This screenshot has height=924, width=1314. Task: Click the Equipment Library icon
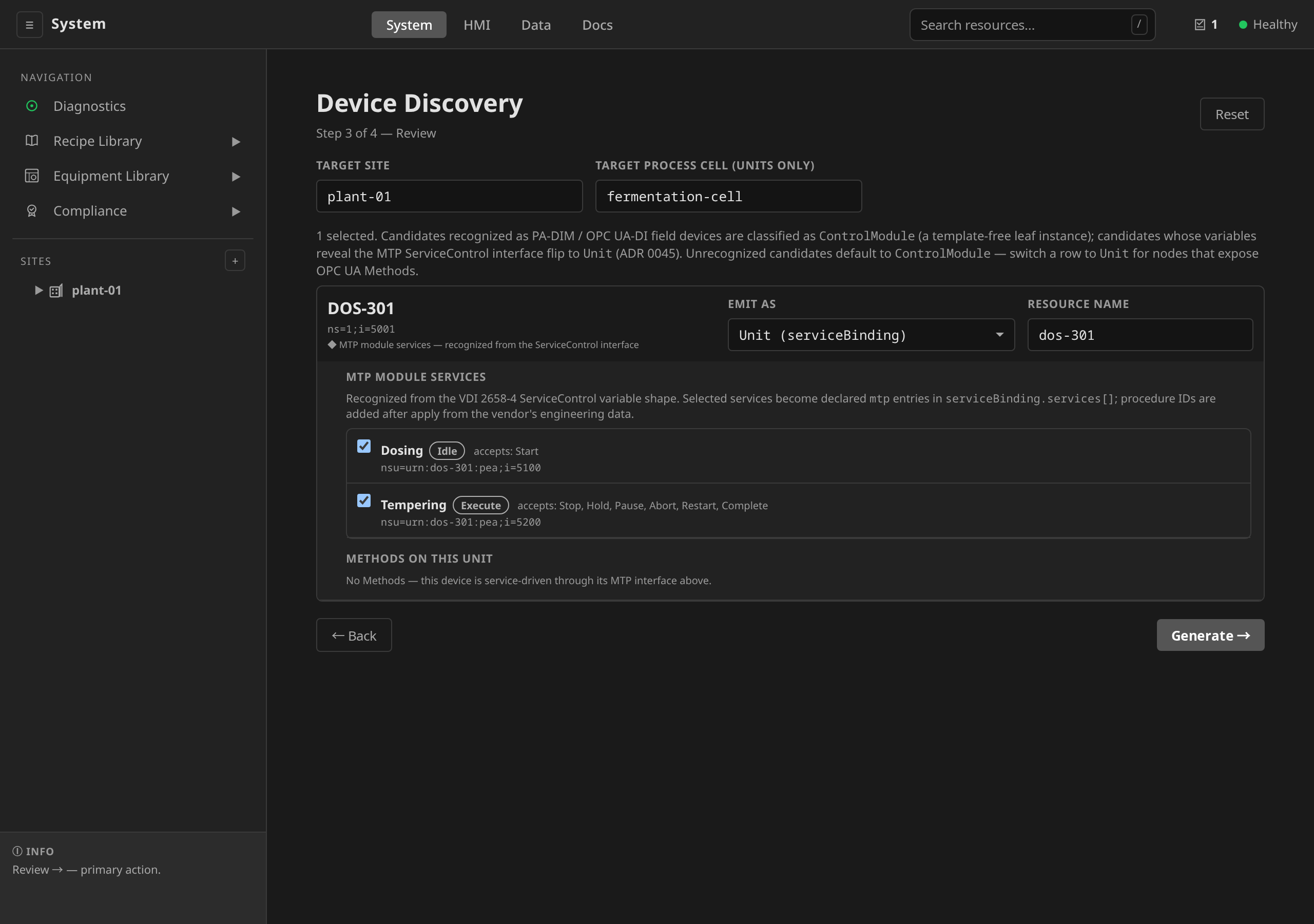point(32,176)
